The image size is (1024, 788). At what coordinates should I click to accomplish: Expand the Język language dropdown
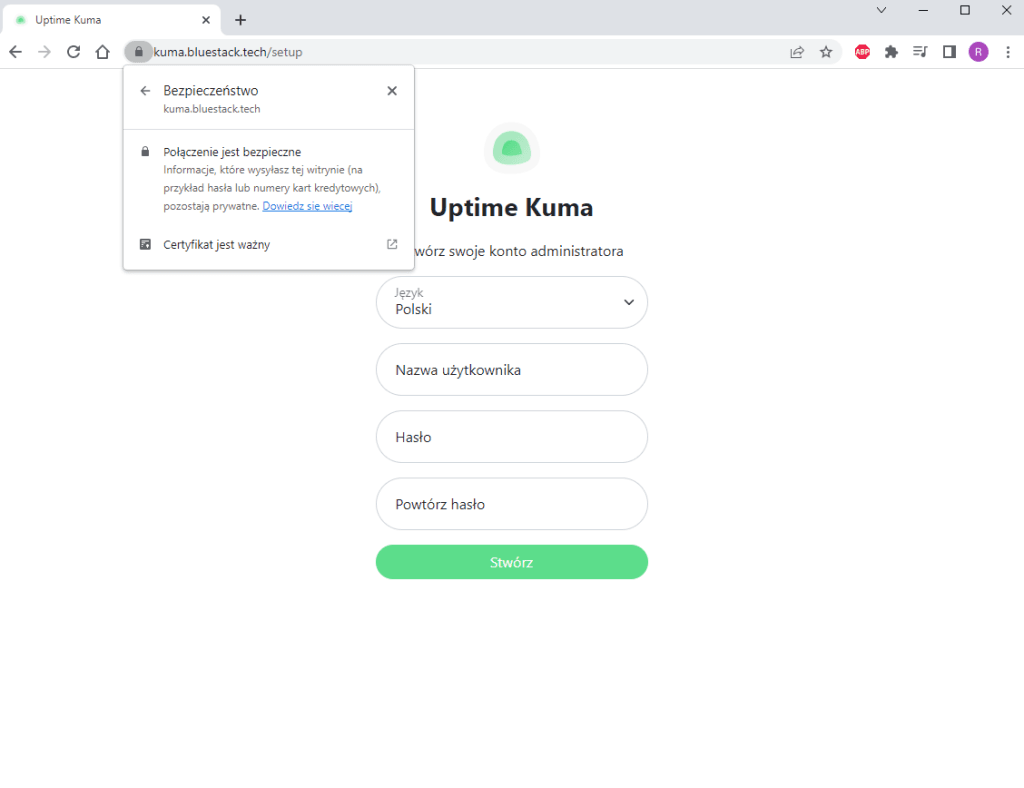[511, 302]
